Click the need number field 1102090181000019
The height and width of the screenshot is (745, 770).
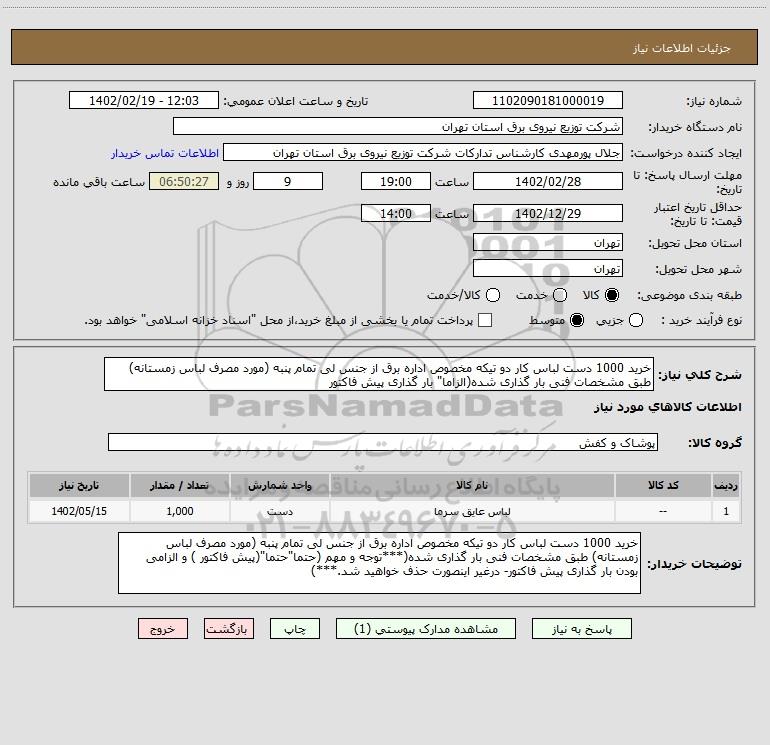tap(548, 101)
